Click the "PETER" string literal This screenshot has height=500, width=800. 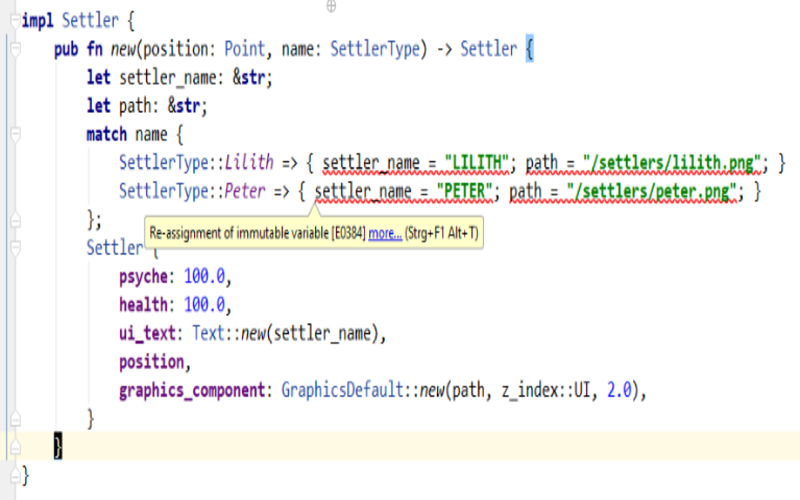(464, 192)
